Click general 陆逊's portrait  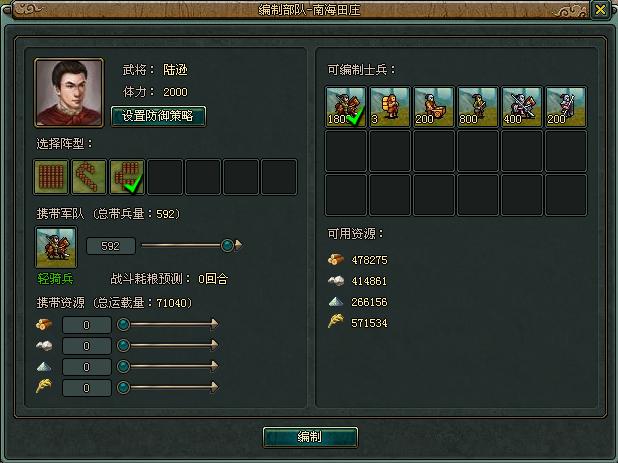coord(69,93)
